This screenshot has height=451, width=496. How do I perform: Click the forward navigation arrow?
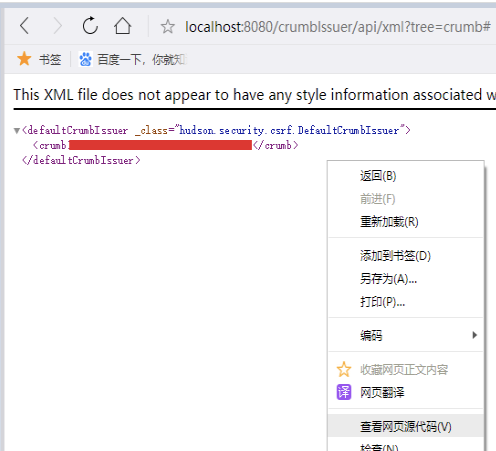click(58, 26)
